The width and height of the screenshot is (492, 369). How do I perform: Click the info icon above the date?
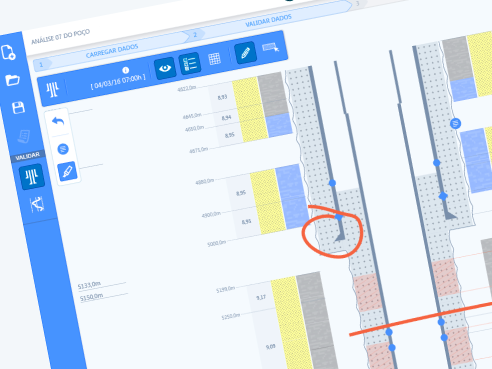[x=126, y=70]
